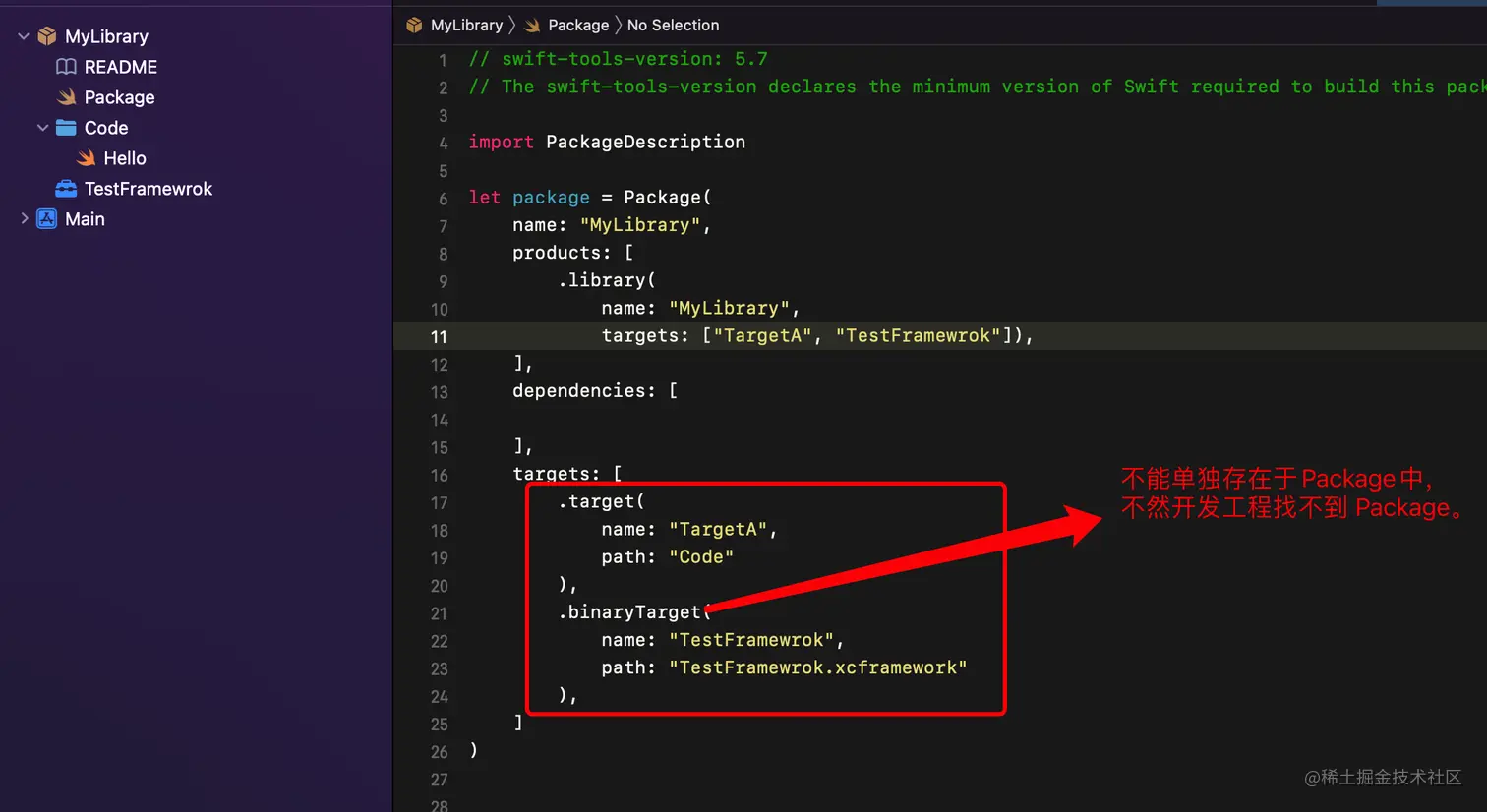Image resolution: width=1487 pixels, height=812 pixels.
Task: Click the targets: [ line 16
Action: [566, 474]
